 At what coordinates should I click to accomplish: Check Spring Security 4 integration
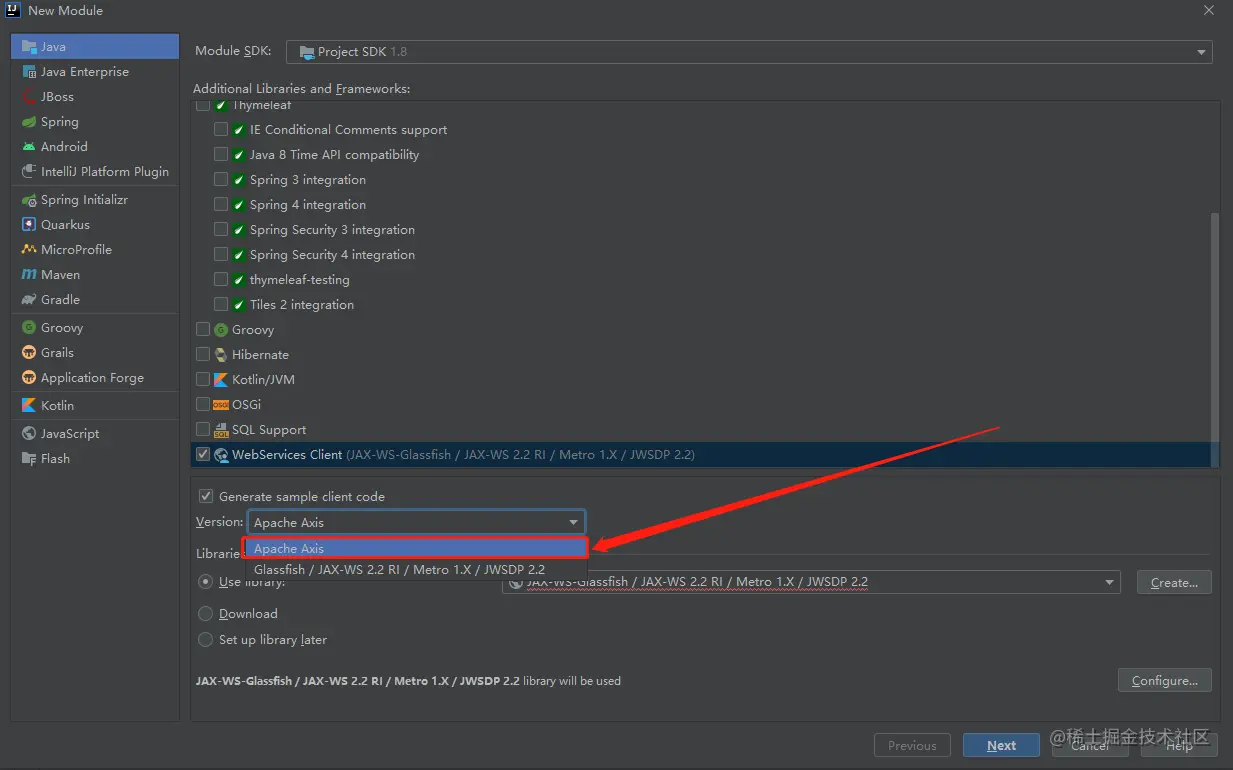221,255
